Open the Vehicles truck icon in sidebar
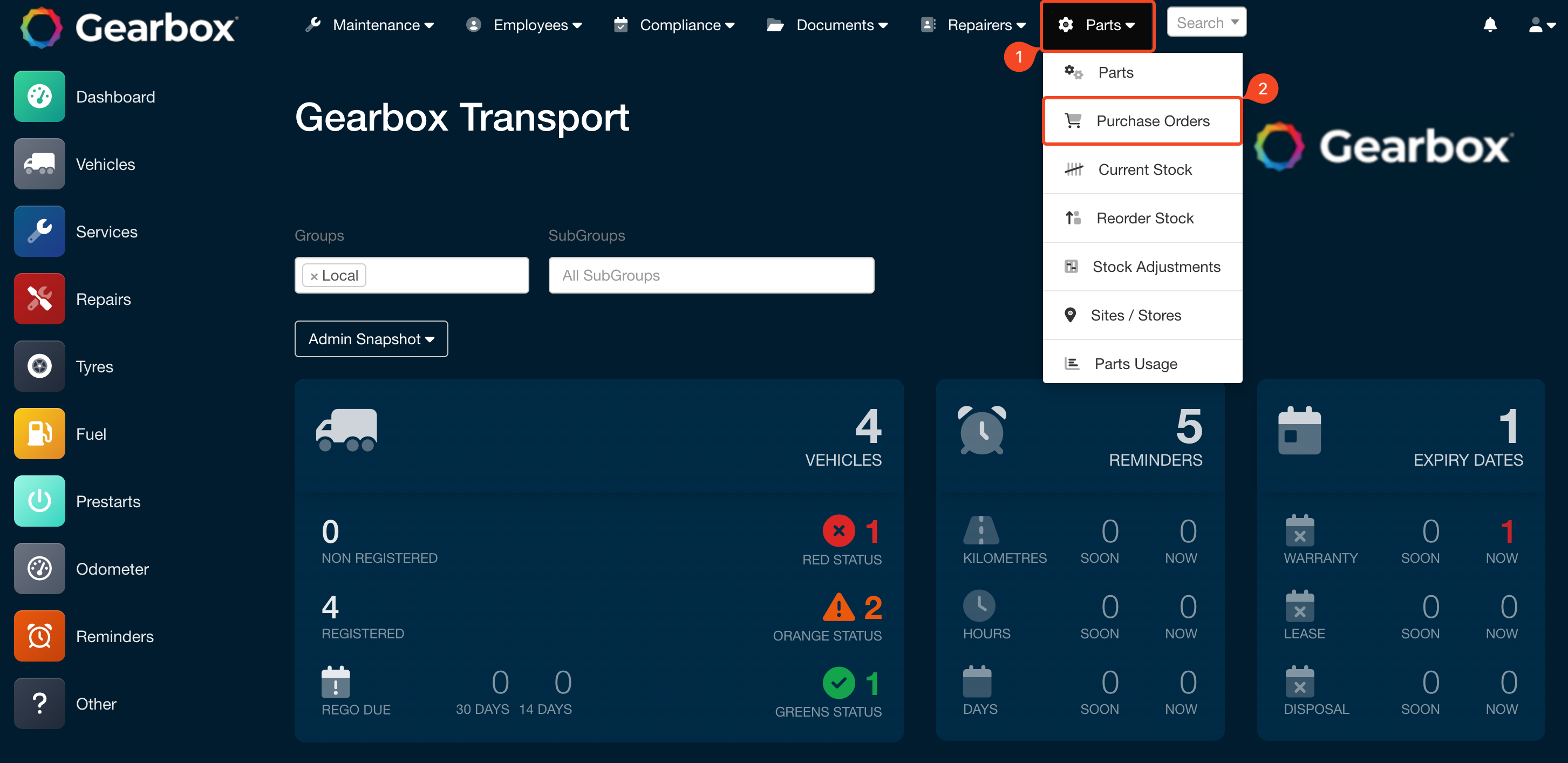 coord(39,164)
